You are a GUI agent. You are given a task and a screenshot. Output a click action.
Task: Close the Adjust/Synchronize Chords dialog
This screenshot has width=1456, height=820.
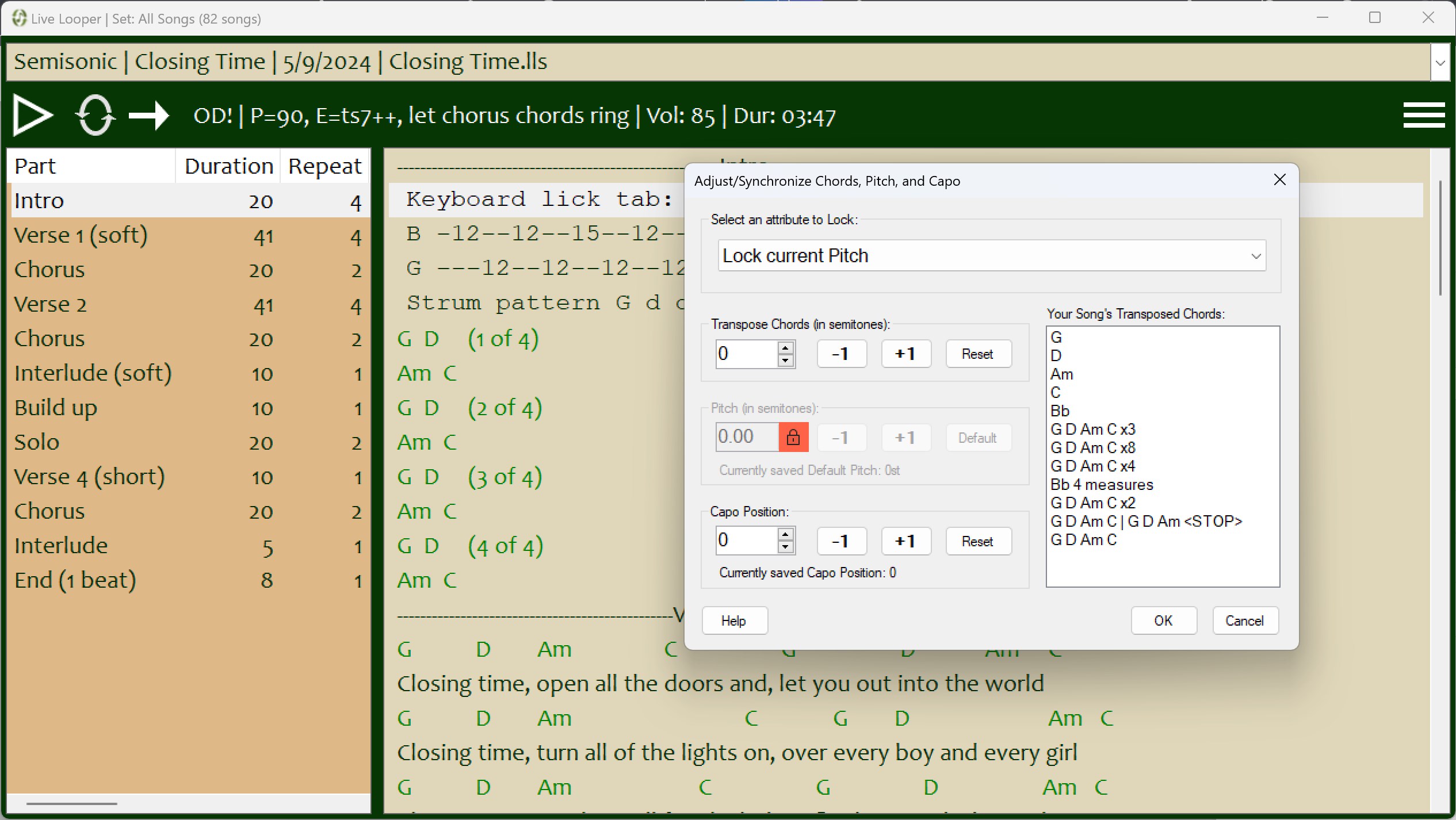coord(1279,180)
